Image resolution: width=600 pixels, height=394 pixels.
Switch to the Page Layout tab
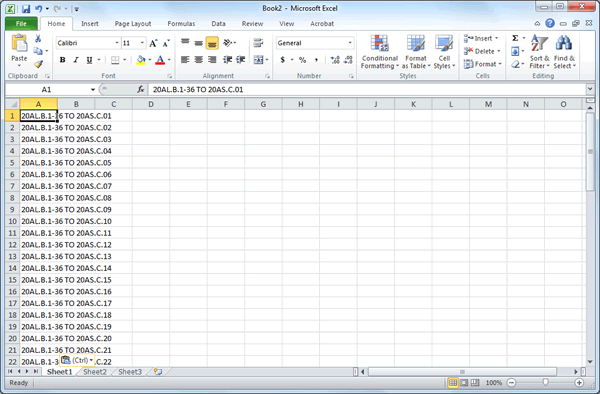pyautogui.click(x=133, y=24)
